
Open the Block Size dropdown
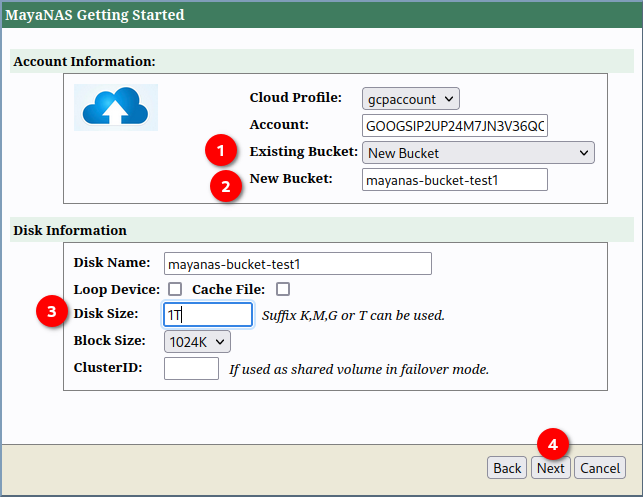click(197, 341)
